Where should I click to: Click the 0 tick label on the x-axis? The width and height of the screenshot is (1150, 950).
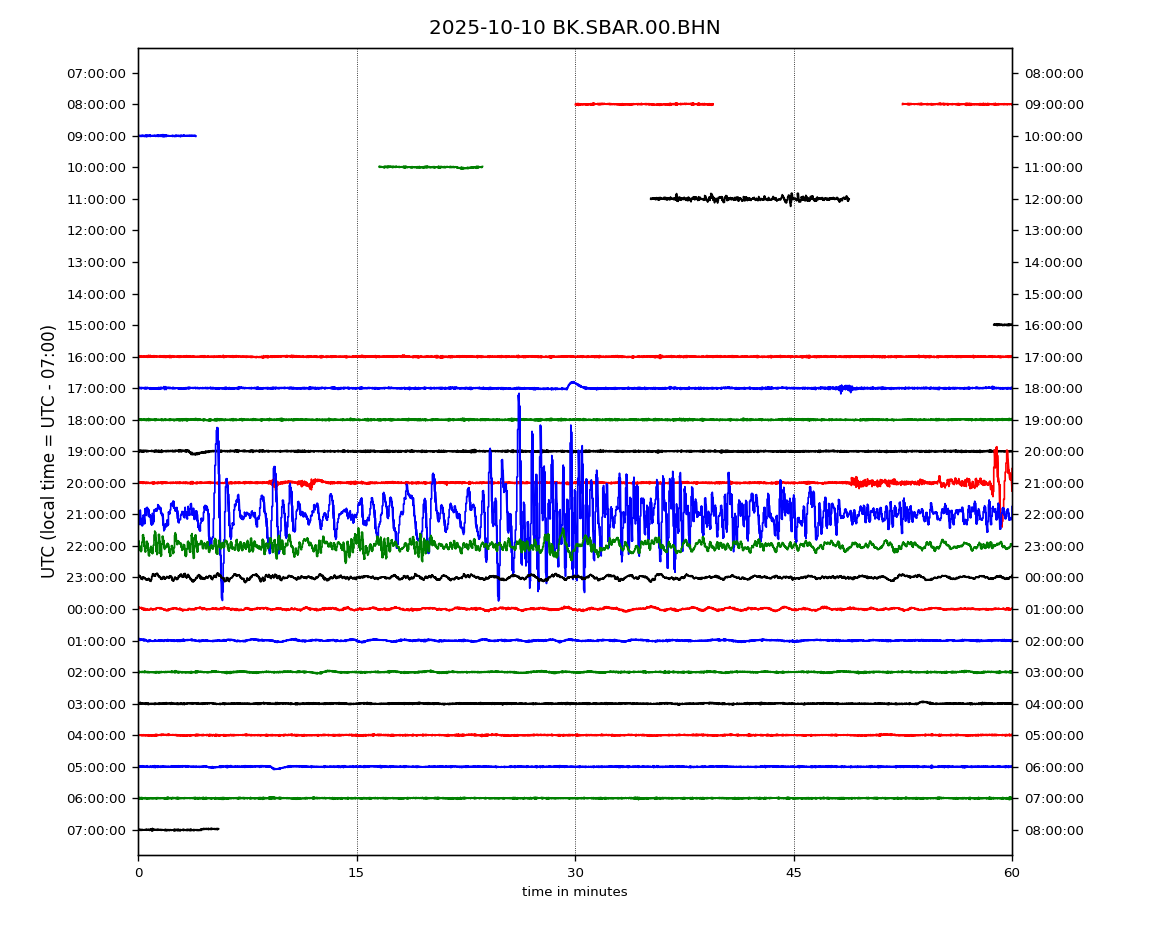[138, 873]
